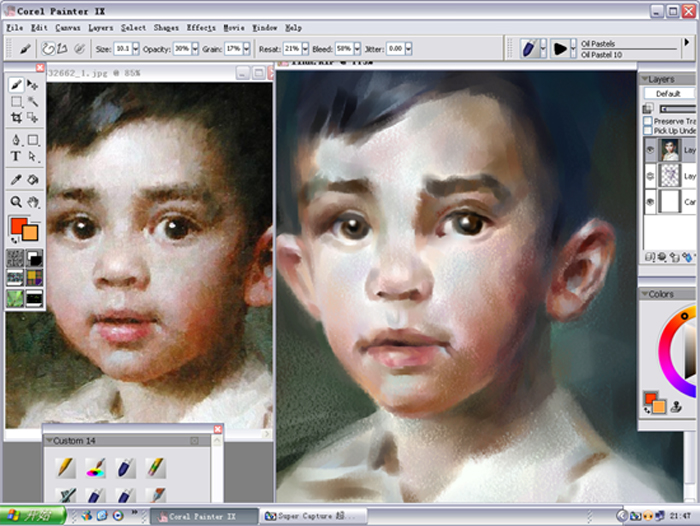Select the Grabber hand tool
700x526 pixels.
(x=33, y=202)
